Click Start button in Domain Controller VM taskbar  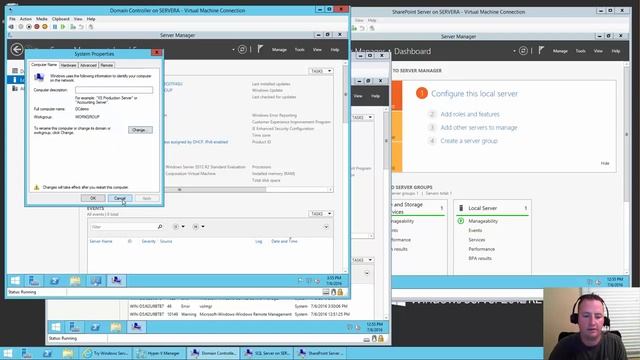(x=15, y=280)
